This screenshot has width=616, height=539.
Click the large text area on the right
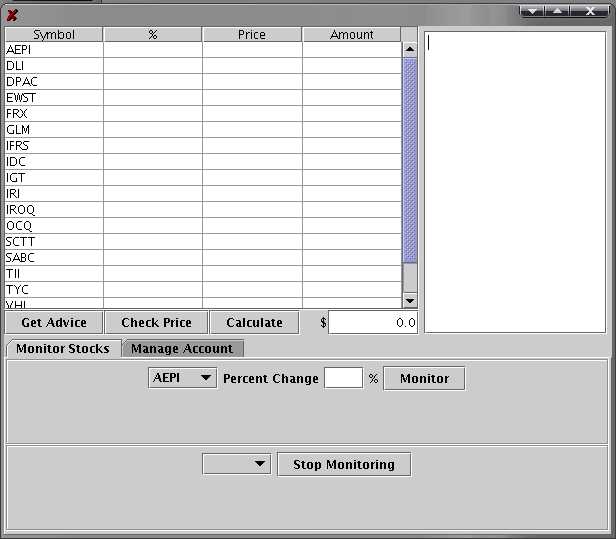515,180
